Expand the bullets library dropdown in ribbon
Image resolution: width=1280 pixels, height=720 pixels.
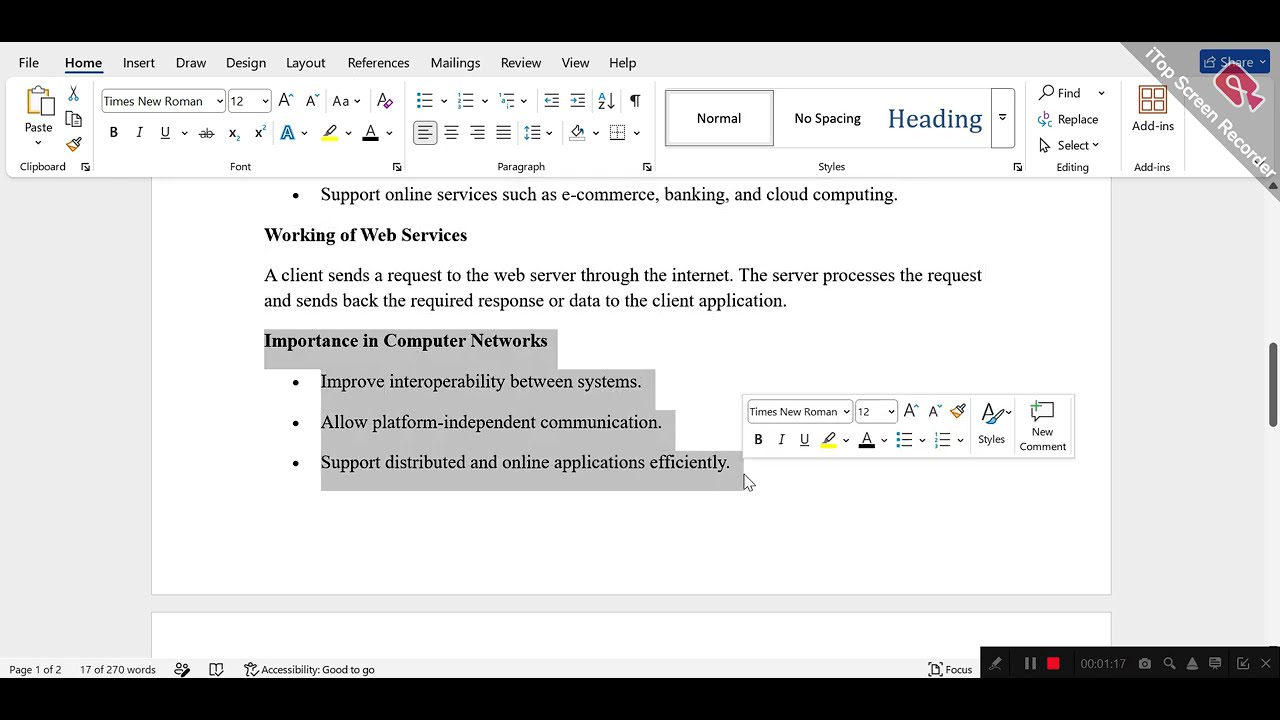(x=443, y=101)
